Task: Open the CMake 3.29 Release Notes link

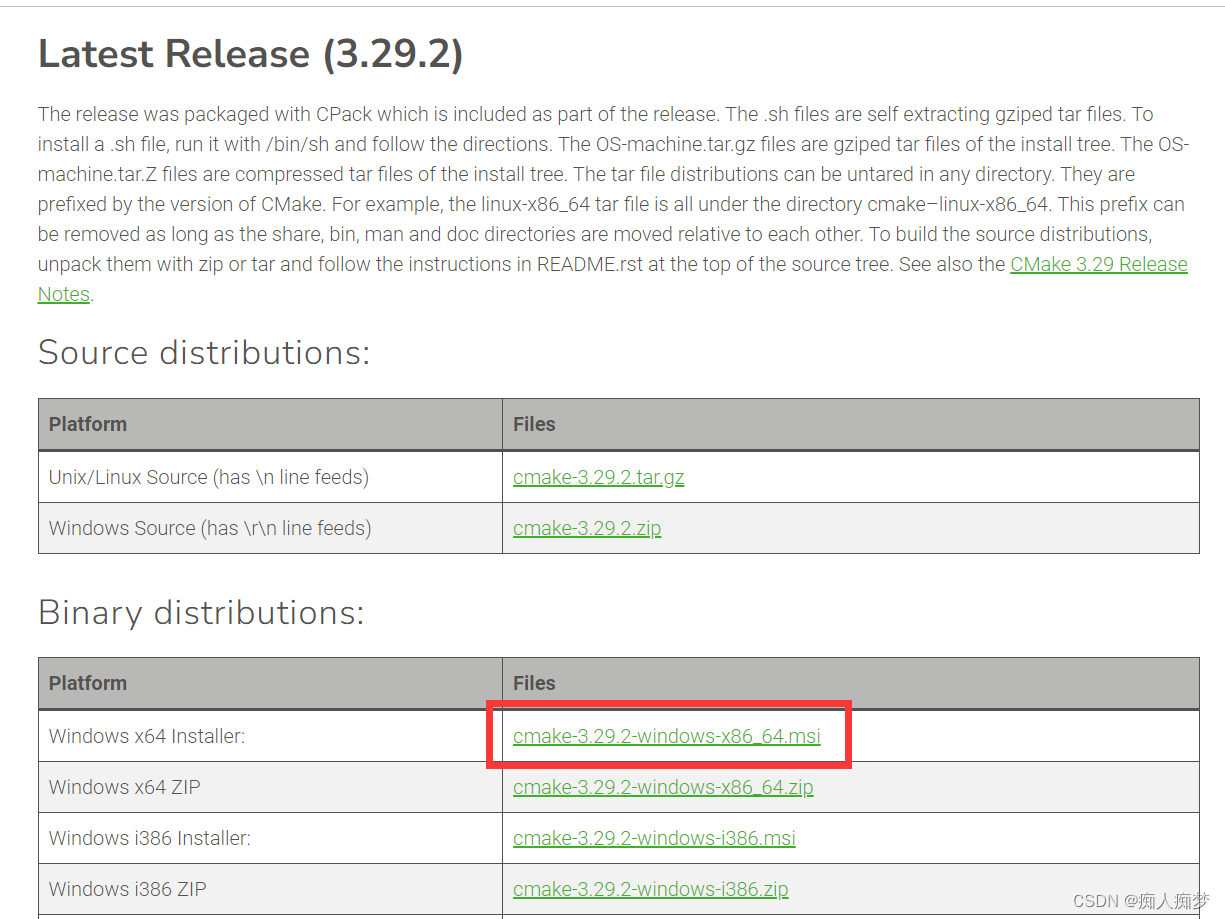Action: click(1099, 264)
